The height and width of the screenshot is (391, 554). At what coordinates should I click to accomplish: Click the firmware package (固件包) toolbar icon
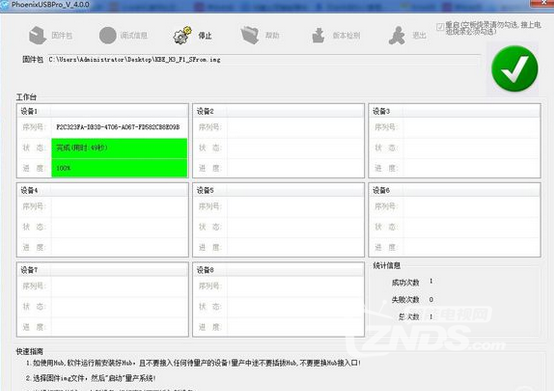click(x=37, y=35)
